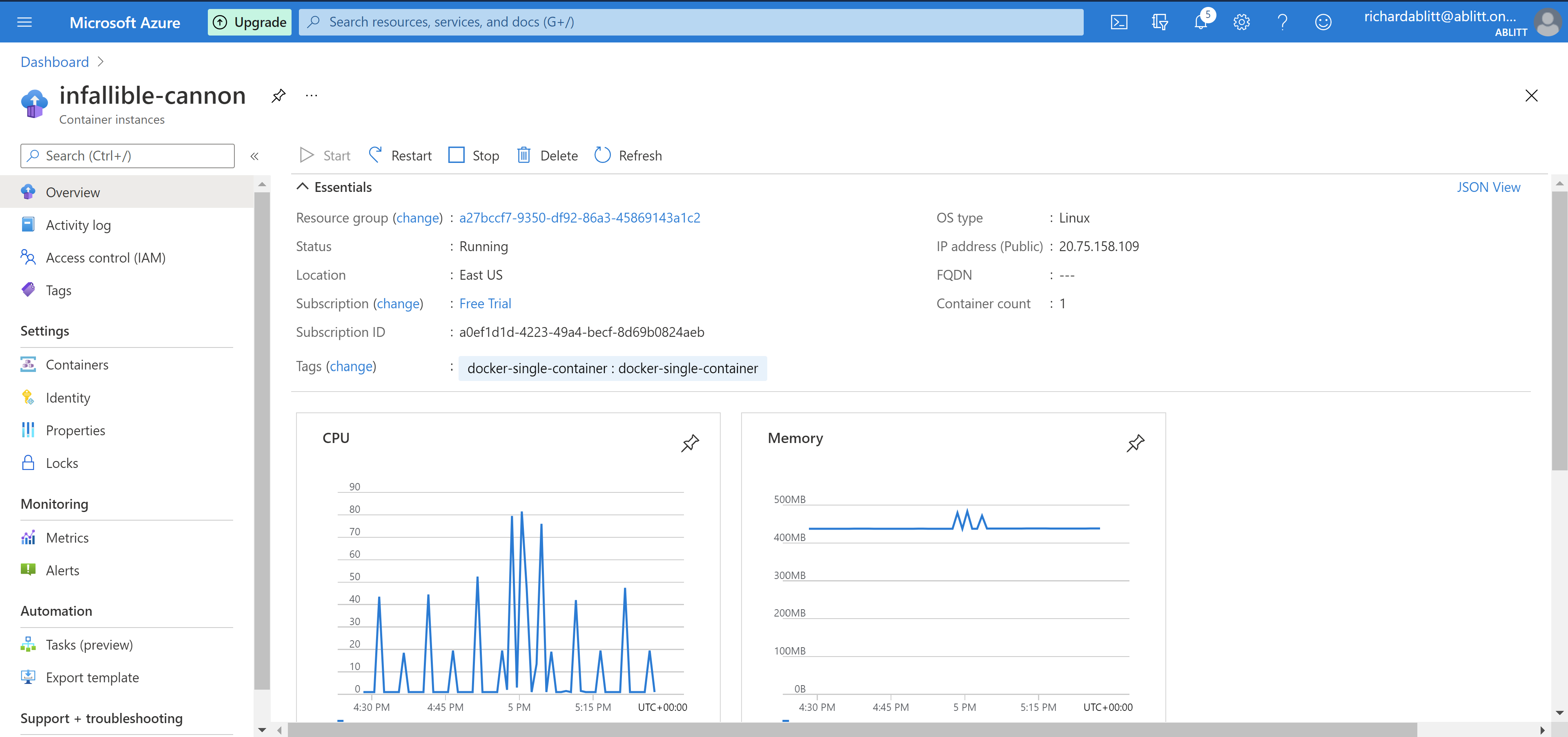Click the Running status value
This screenshot has width=1568, height=737.
[x=483, y=247]
